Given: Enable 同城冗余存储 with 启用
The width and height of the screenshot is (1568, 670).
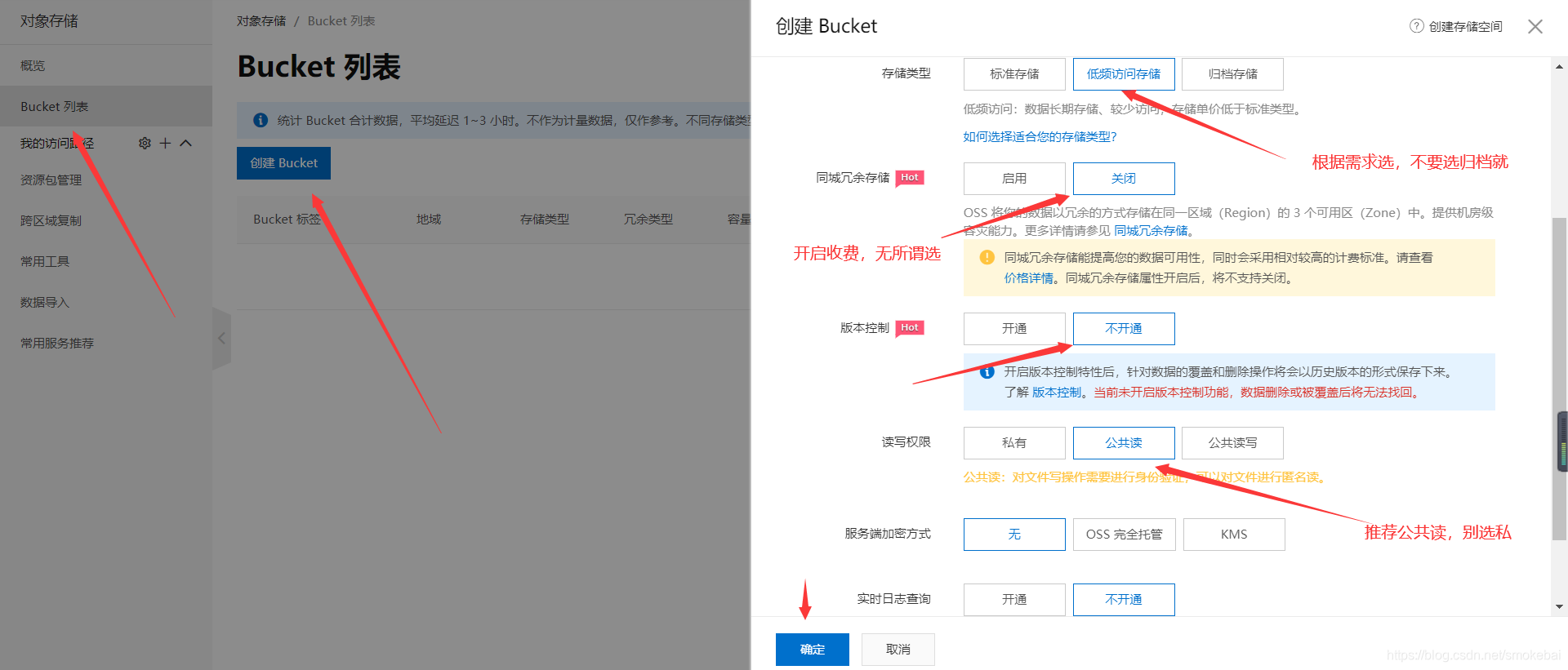Looking at the screenshot, I should 1014,179.
